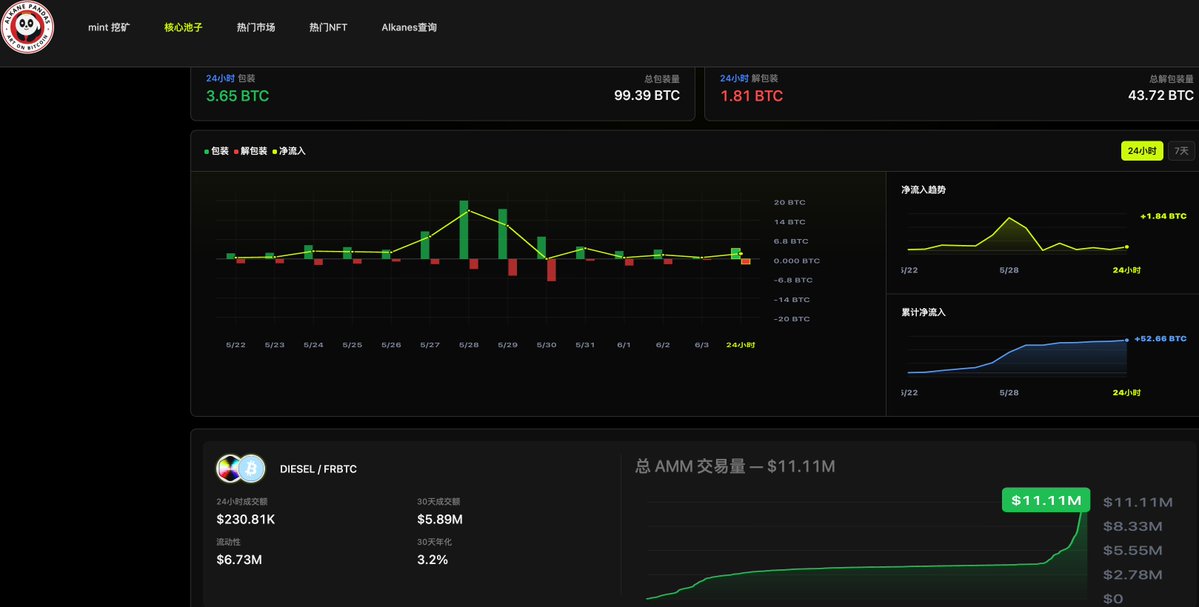
Task: Open Alkanes查询 page
Action: (409, 28)
